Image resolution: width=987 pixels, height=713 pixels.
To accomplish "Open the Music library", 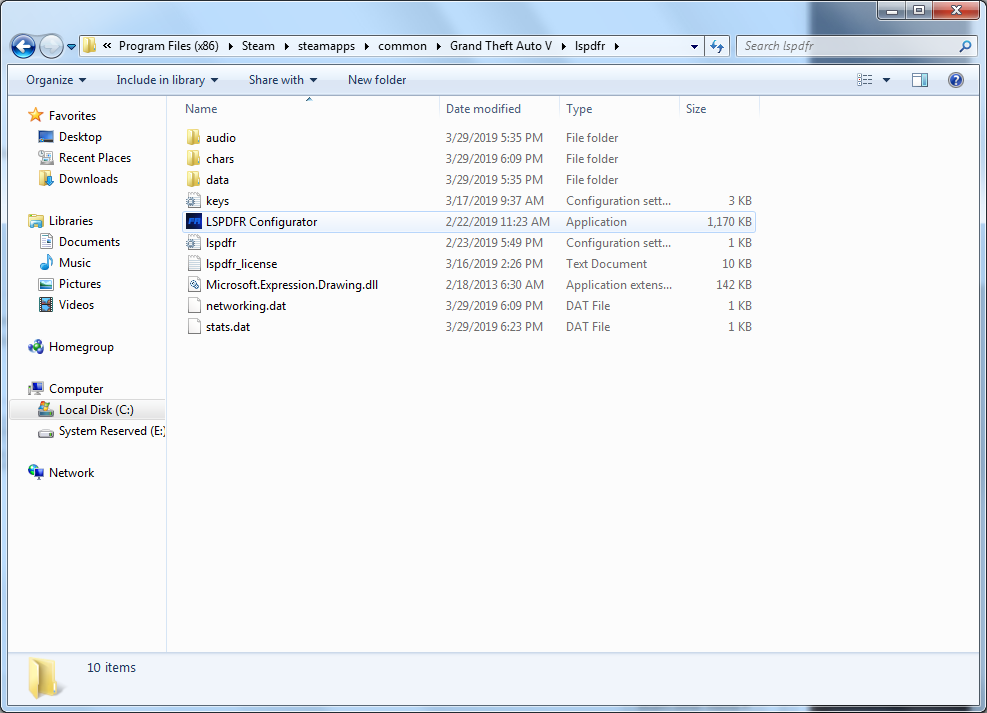I will pos(75,263).
